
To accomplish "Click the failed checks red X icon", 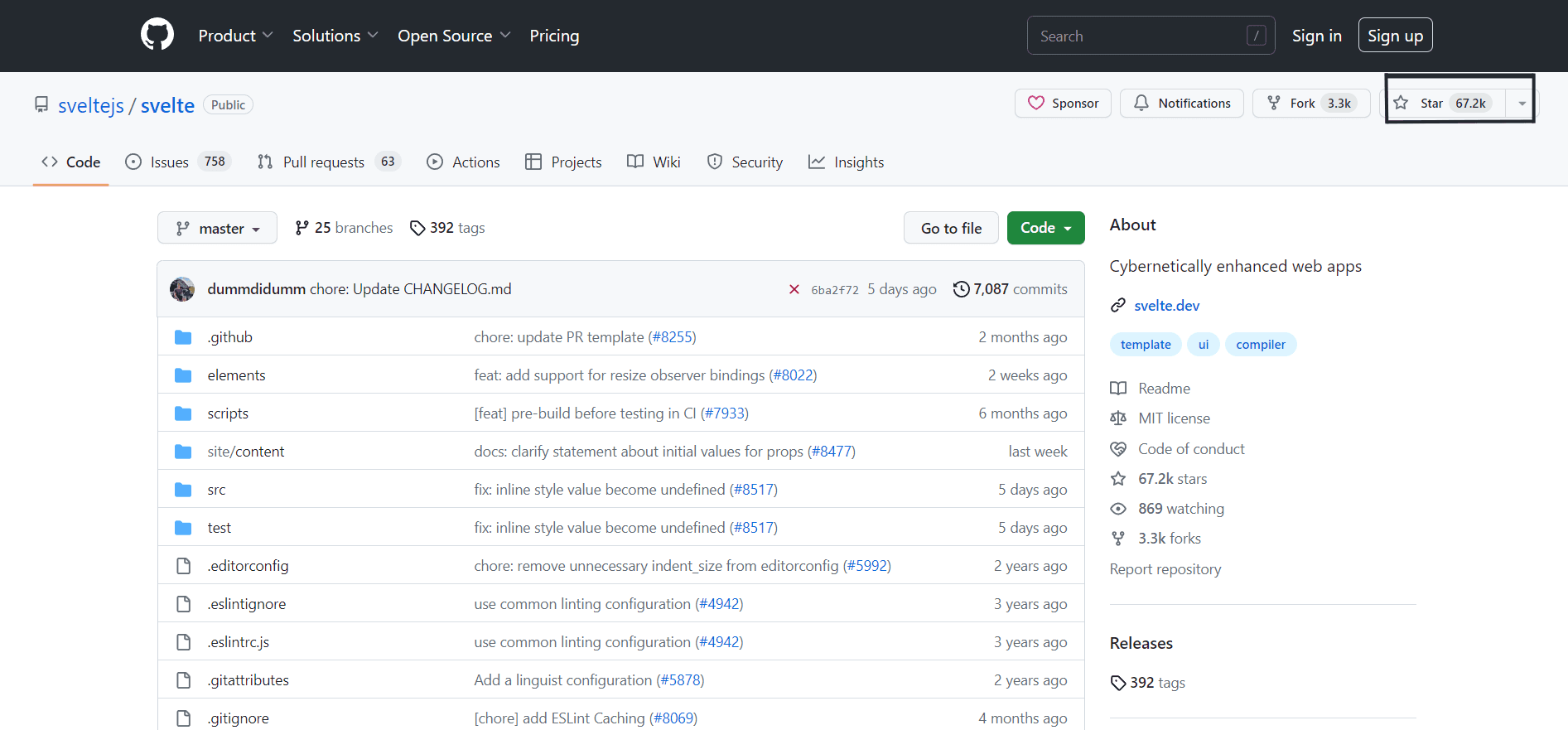I will (794, 289).
